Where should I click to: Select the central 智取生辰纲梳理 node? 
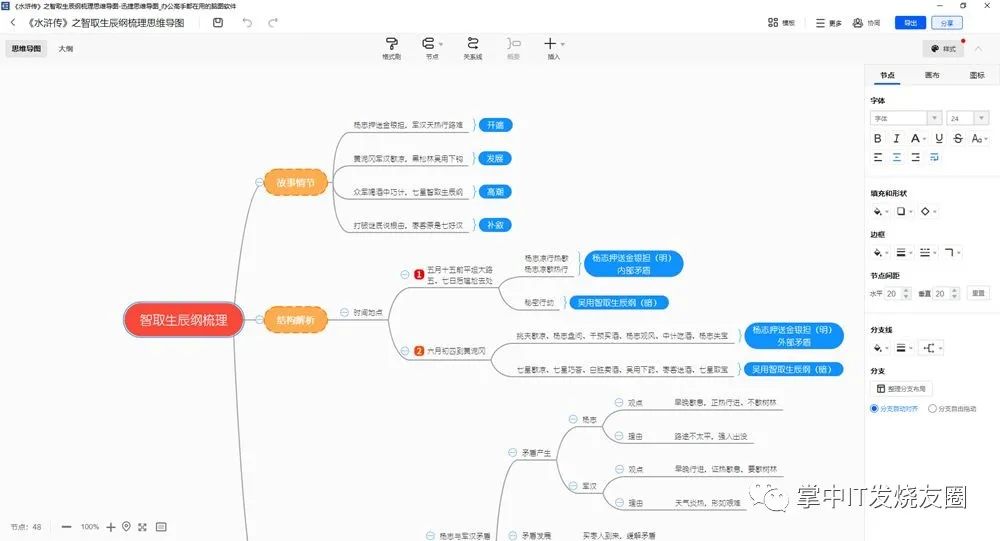click(x=184, y=320)
